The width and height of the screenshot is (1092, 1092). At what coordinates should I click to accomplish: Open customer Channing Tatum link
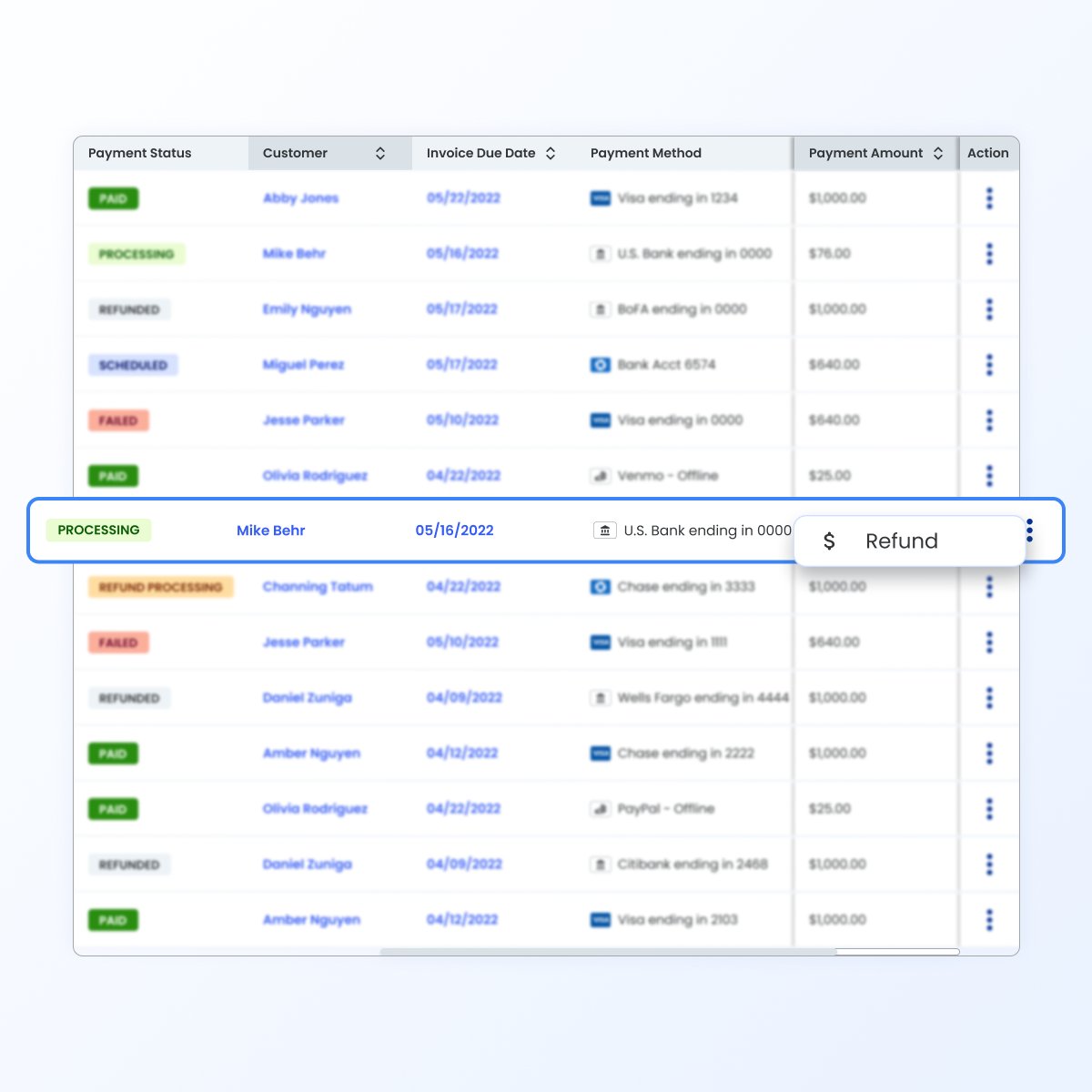point(318,587)
